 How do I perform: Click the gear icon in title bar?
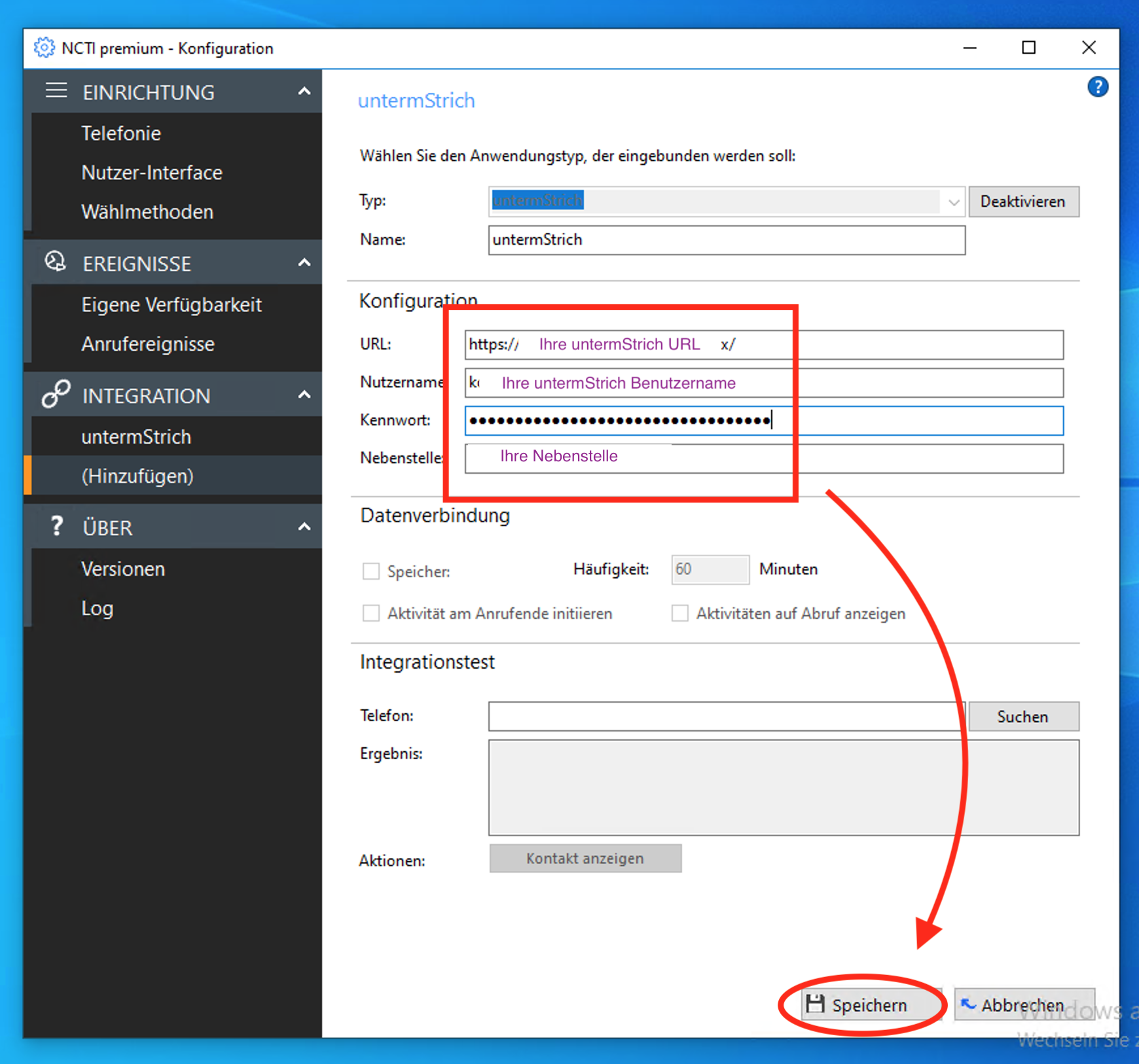[44, 48]
